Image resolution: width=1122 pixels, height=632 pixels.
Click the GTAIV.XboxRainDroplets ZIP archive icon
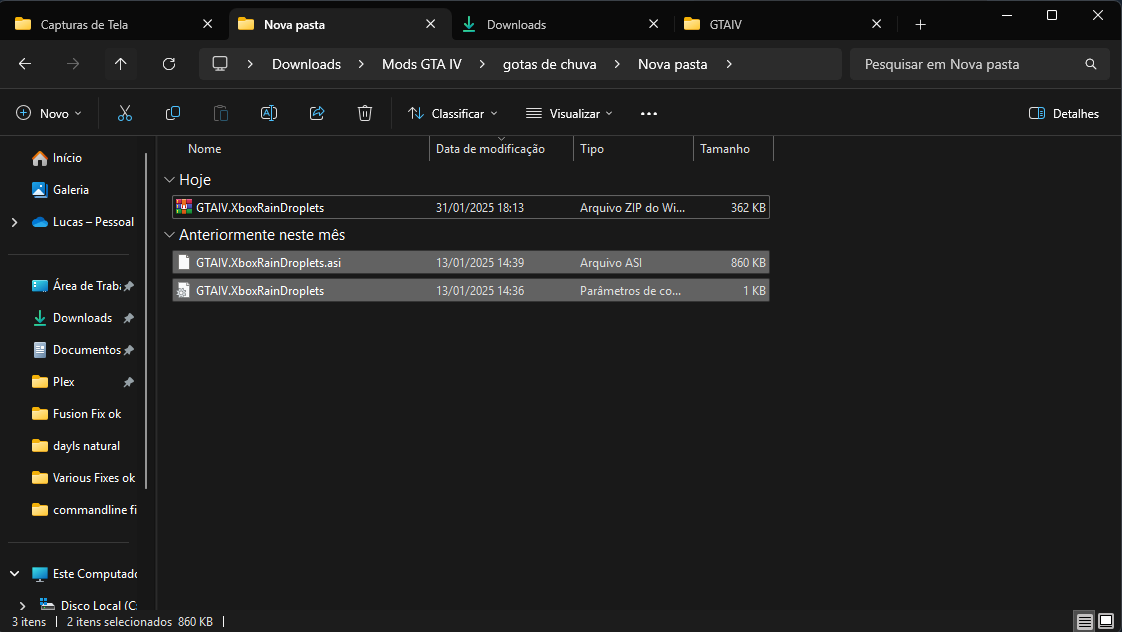[184, 207]
